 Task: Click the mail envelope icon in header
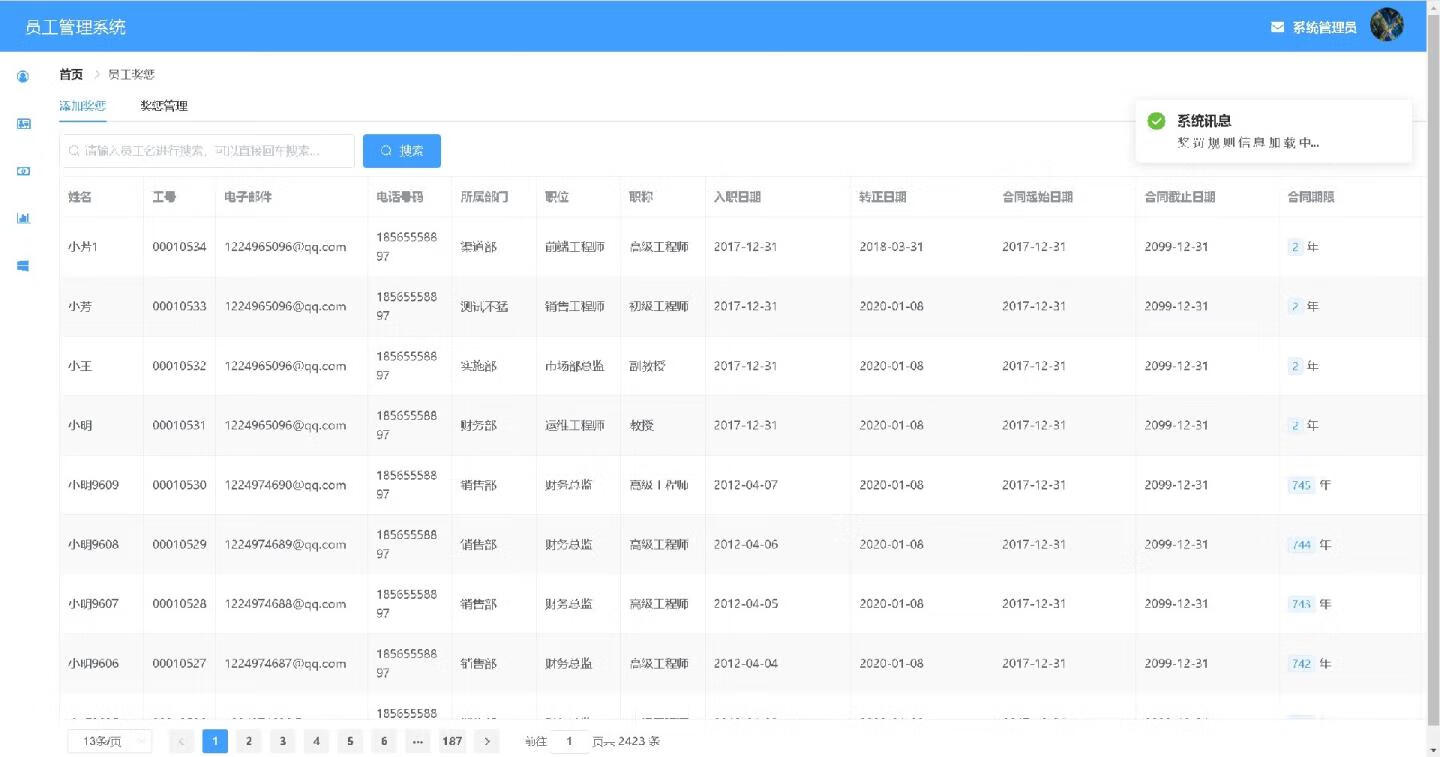click(1277, 27)
